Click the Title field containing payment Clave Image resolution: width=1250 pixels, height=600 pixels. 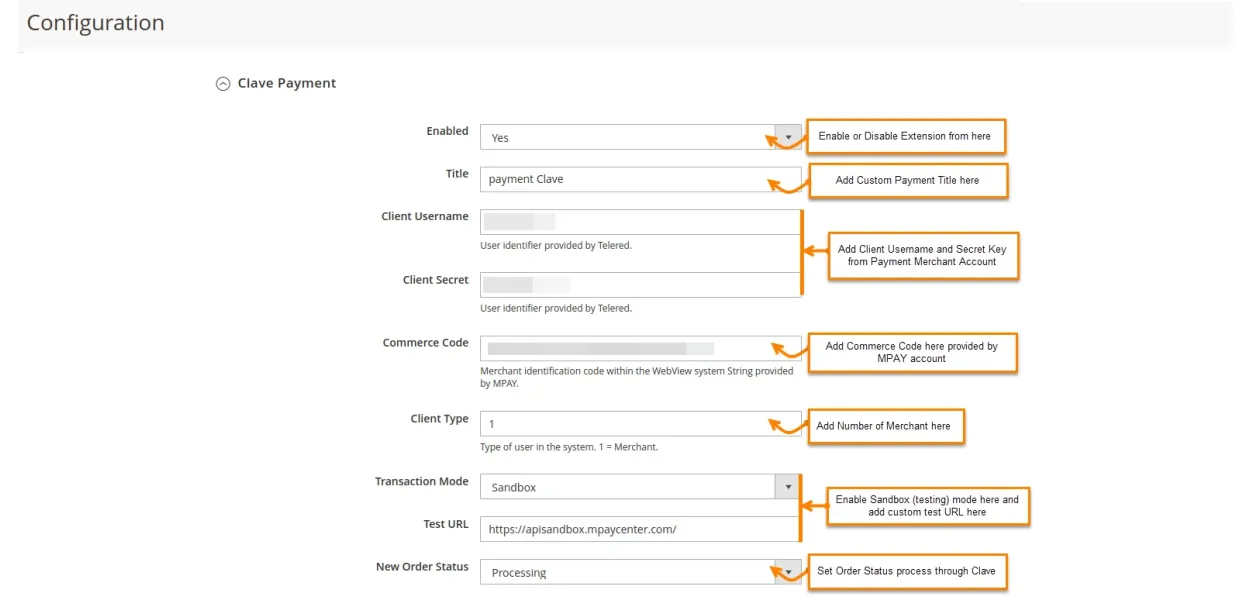640,179
